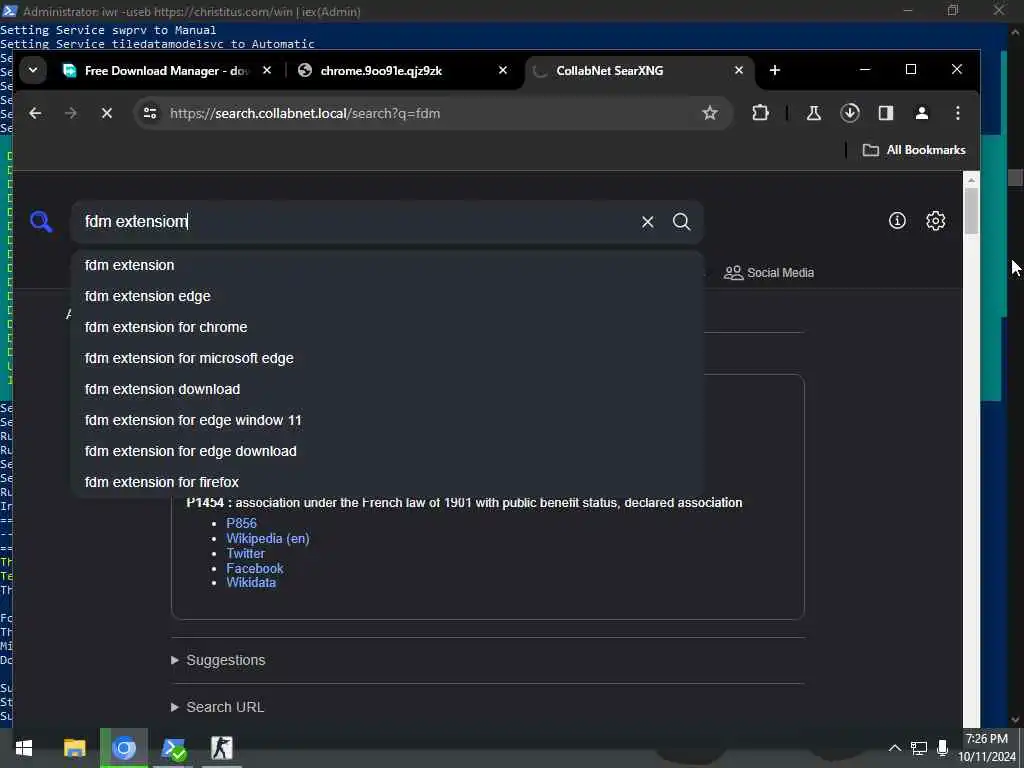Open Chrome profile avatar icon
The width and height of the screenshot is (1024, 768).
(x=921, y=113)
